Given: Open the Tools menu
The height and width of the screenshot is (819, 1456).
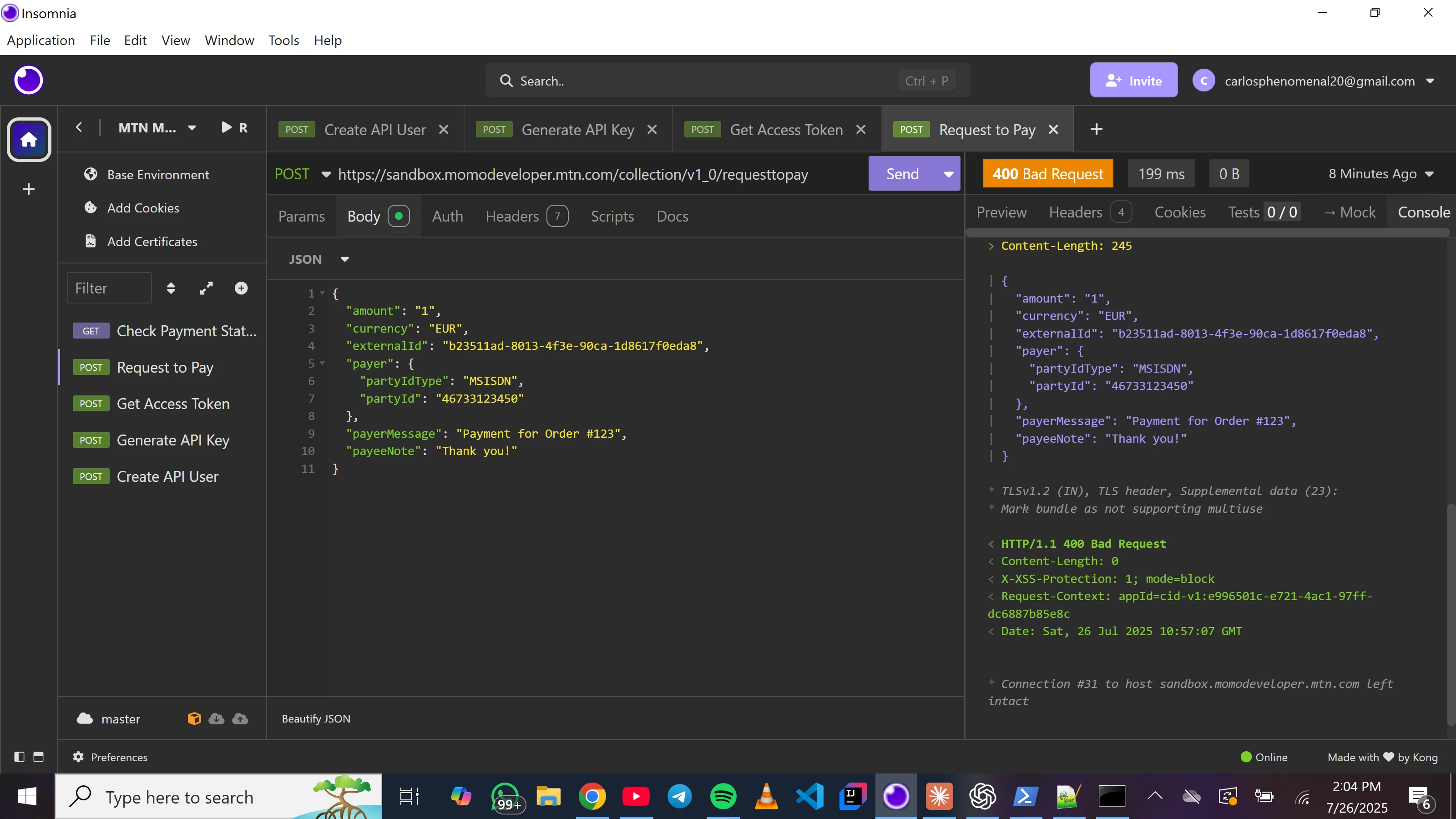Looking at the screenshot, I should 284,40.
